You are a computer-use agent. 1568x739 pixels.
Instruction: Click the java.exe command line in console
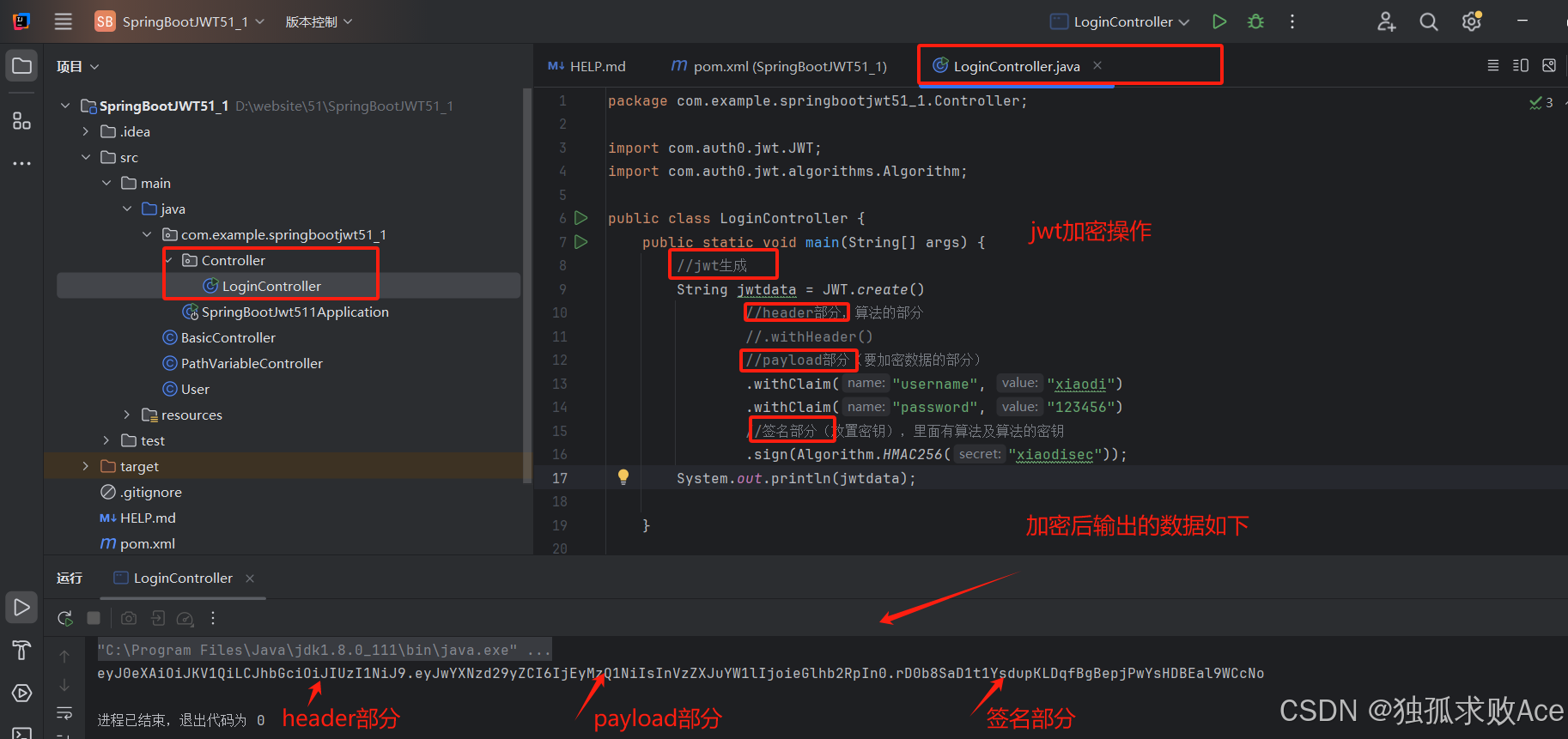coord(324,650)
